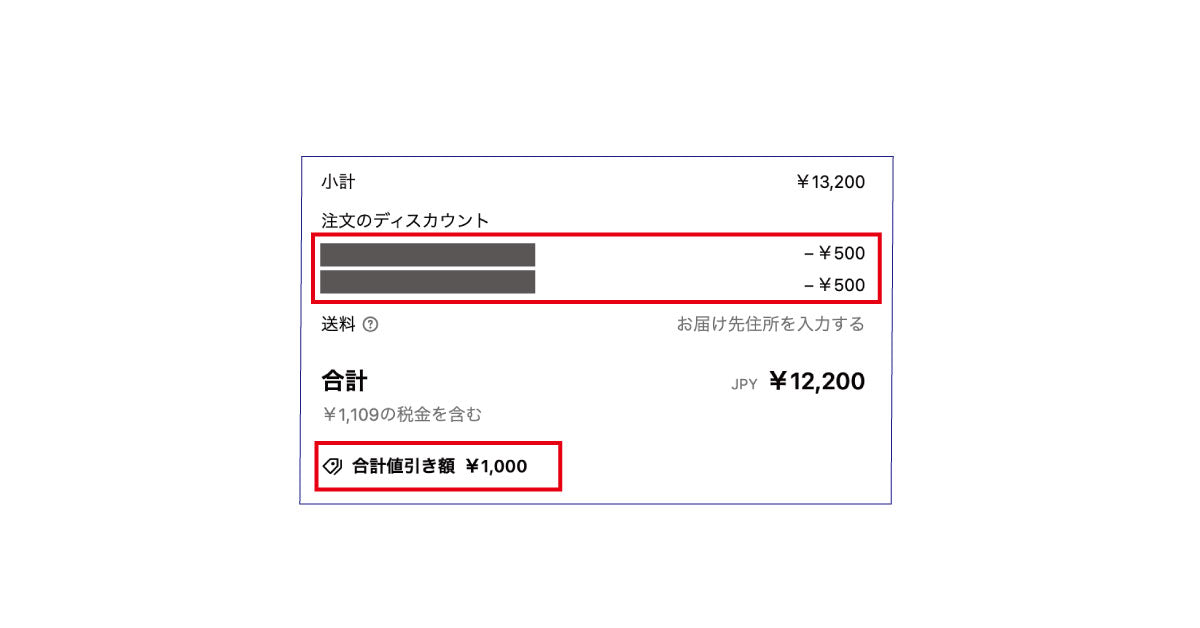The width and height of the screenshot is (1200, 628).
Task: Click the 送料 shipping label
Action: point(337,324)
